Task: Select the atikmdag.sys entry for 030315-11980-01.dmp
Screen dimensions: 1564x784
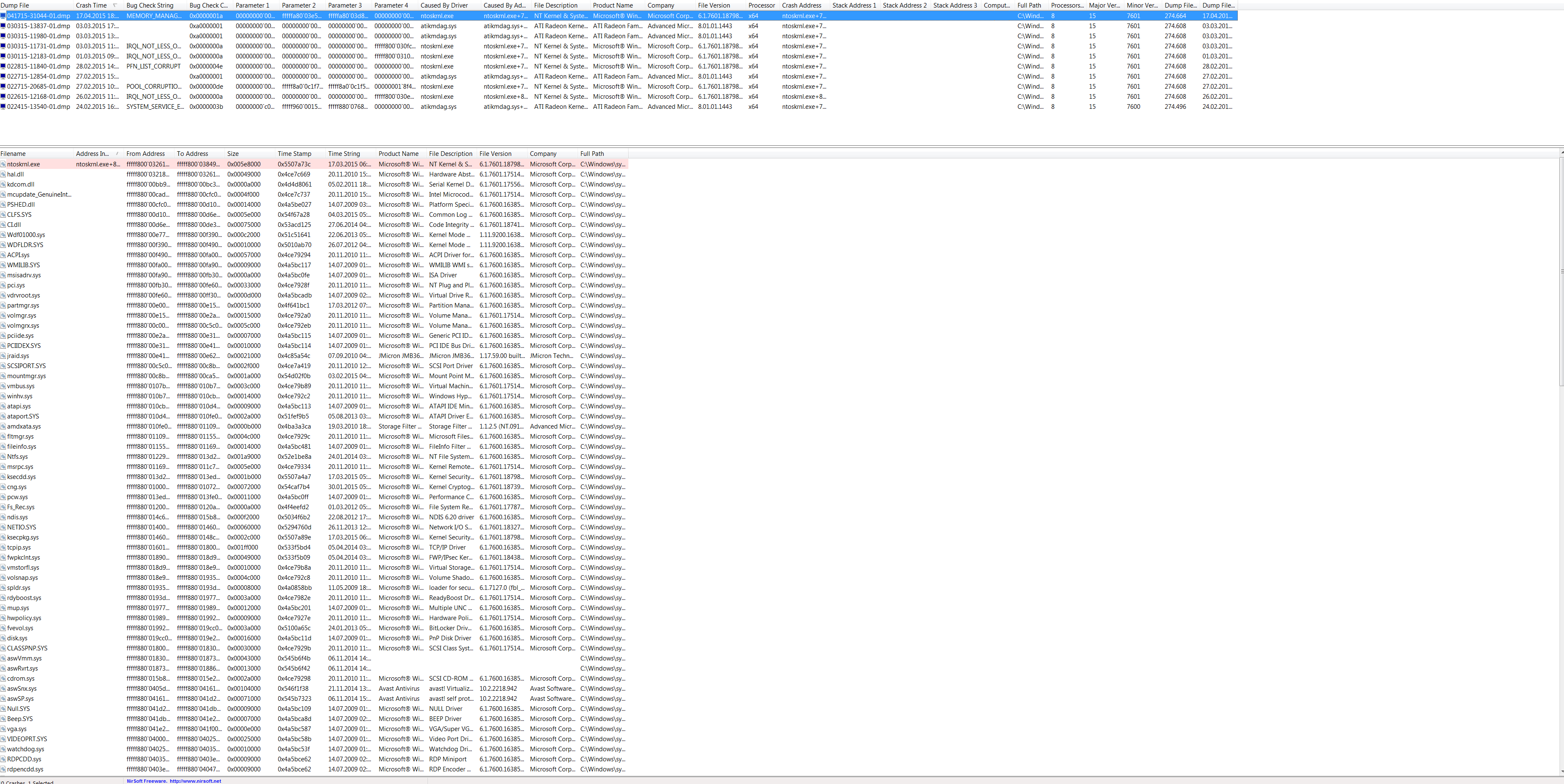Action: (x=438, y=36)
